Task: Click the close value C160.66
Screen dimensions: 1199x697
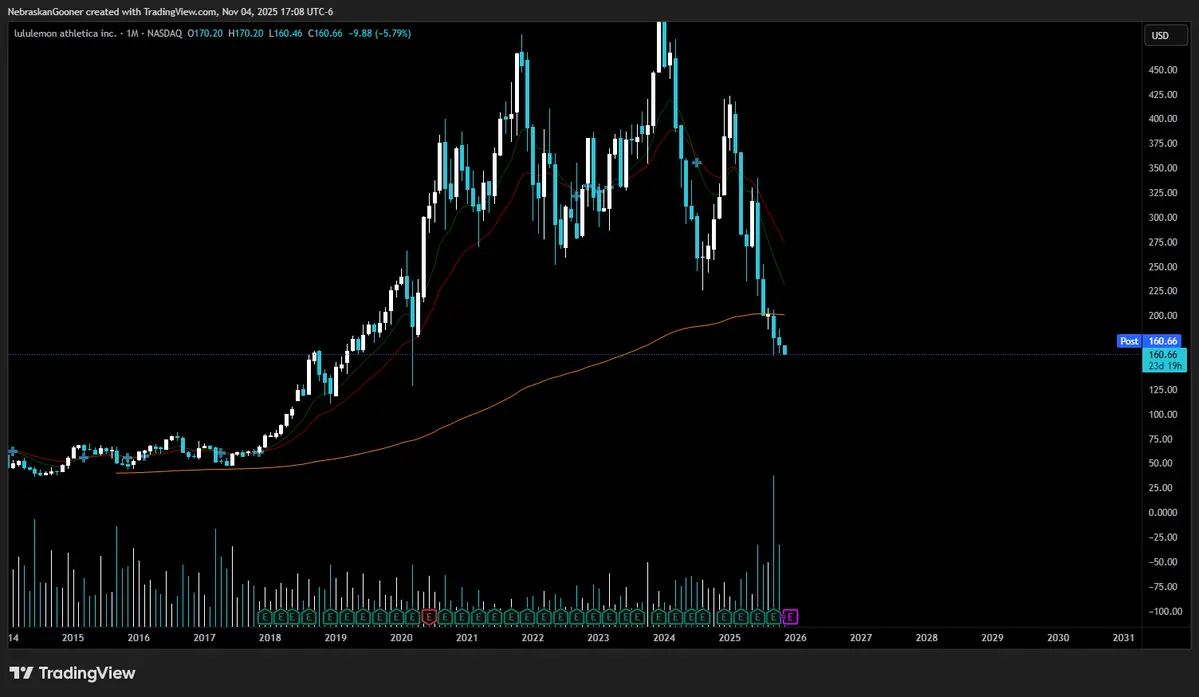Action: [325, 34]
